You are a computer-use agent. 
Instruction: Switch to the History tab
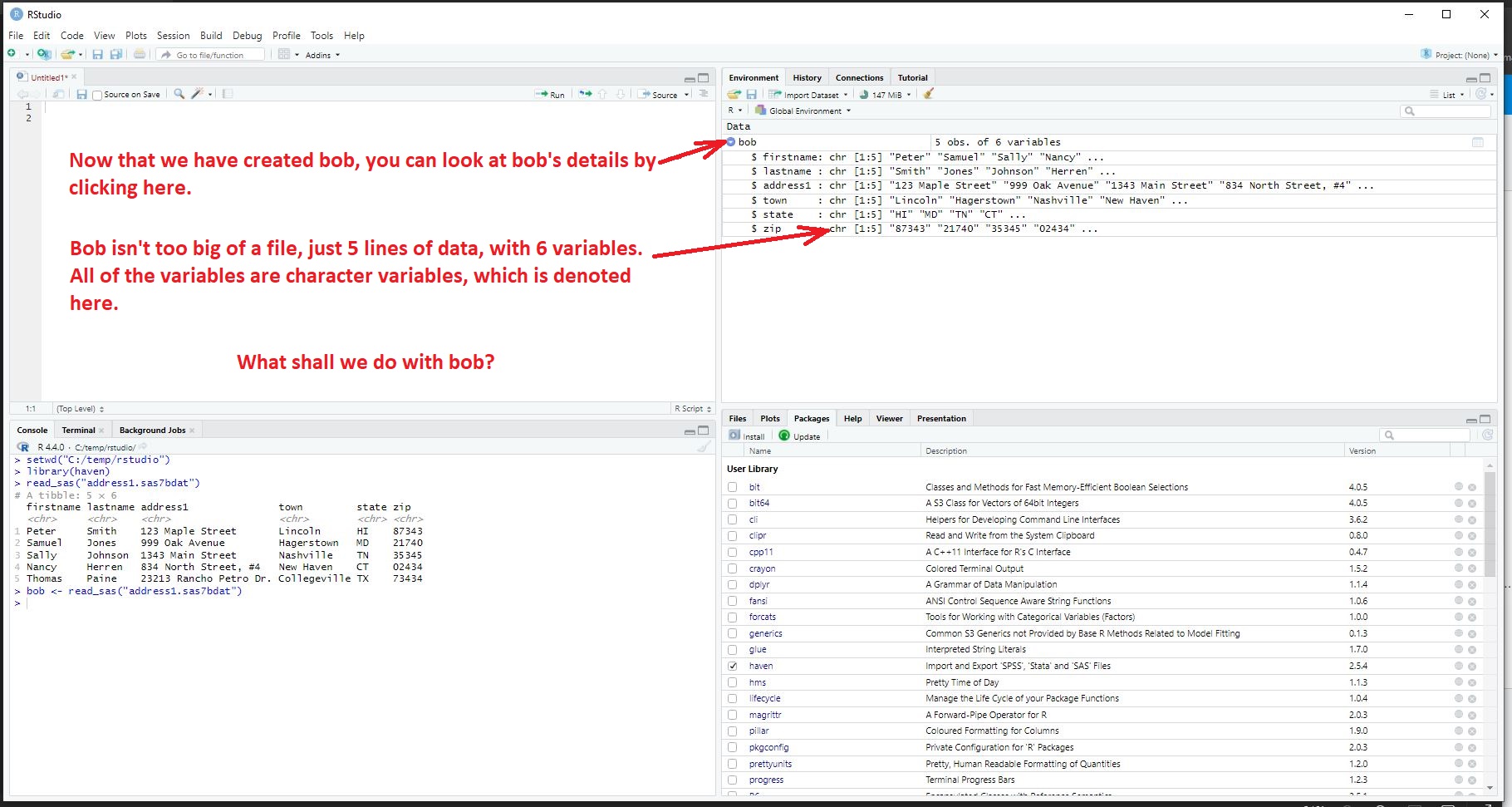click(807, 77)
